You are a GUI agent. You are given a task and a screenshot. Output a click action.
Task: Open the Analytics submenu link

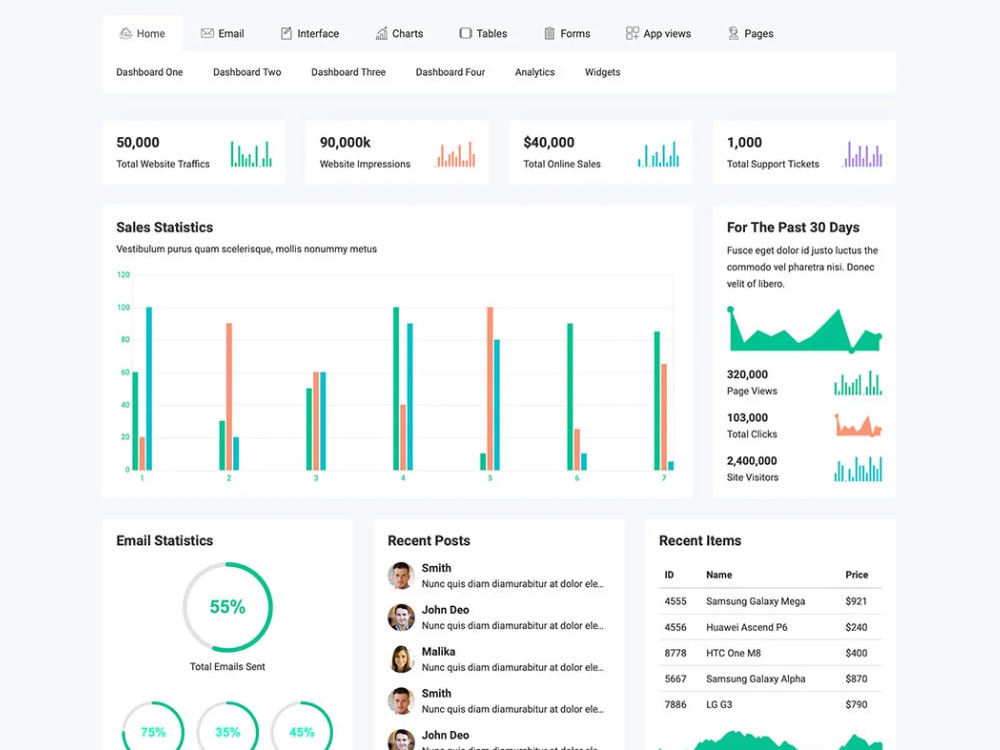coord(534,72)
